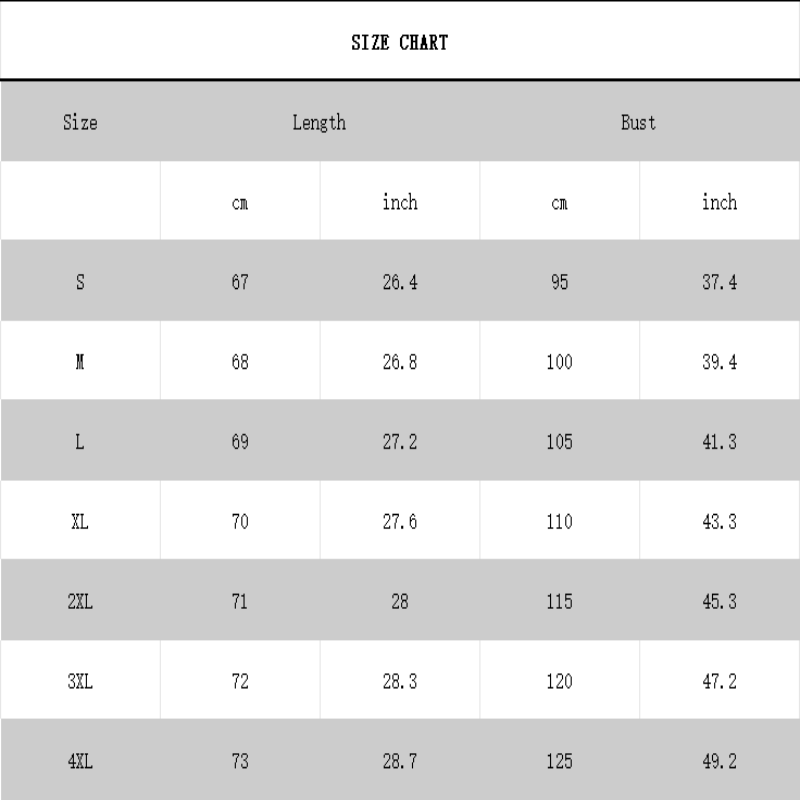Image resolution: width=800 pixels, height=800 pixels.
Task: Select the 41.3 inch bust cell
Action: 719,443
